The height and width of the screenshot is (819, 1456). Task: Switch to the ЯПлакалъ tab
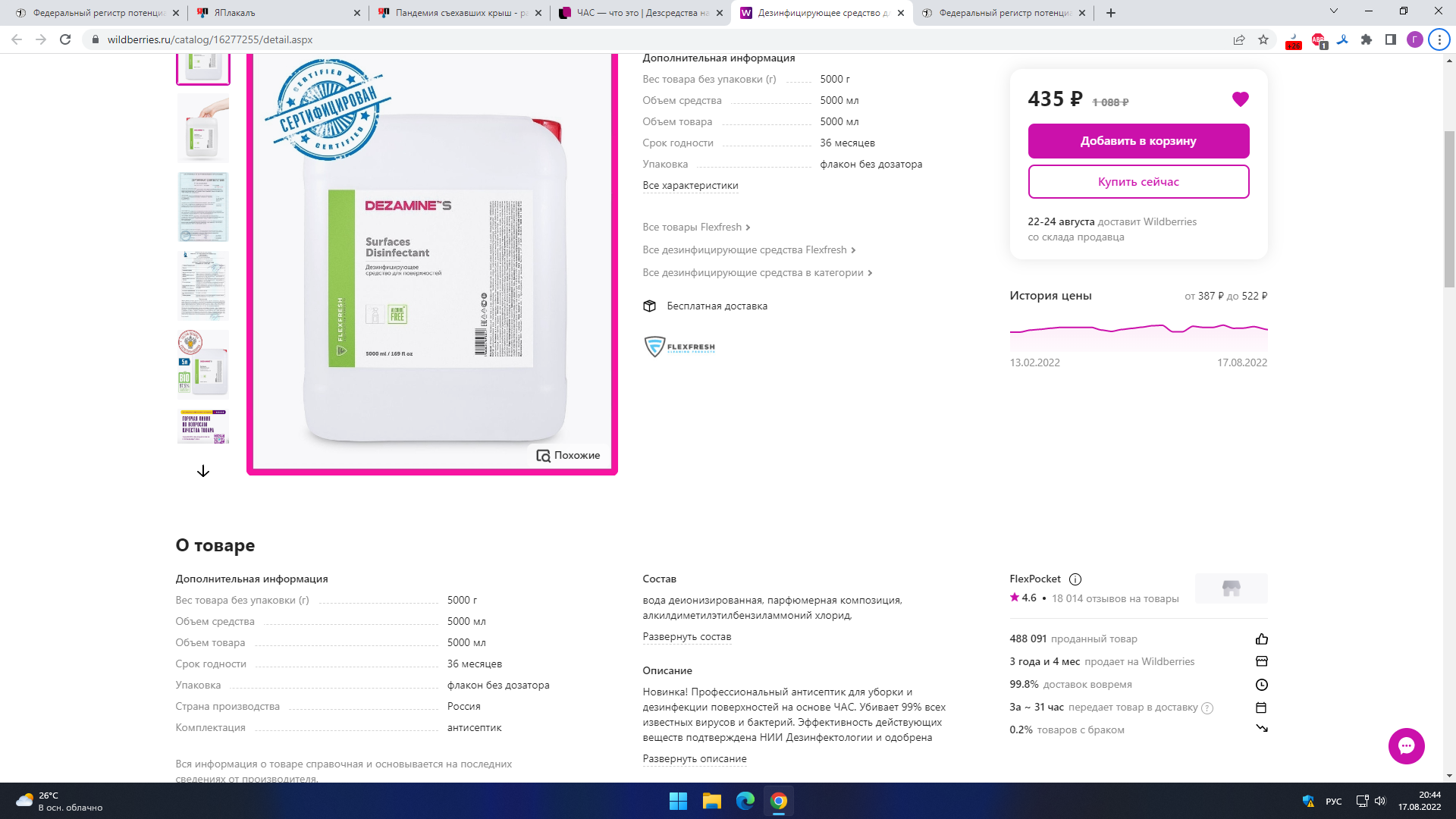(277, 13)
